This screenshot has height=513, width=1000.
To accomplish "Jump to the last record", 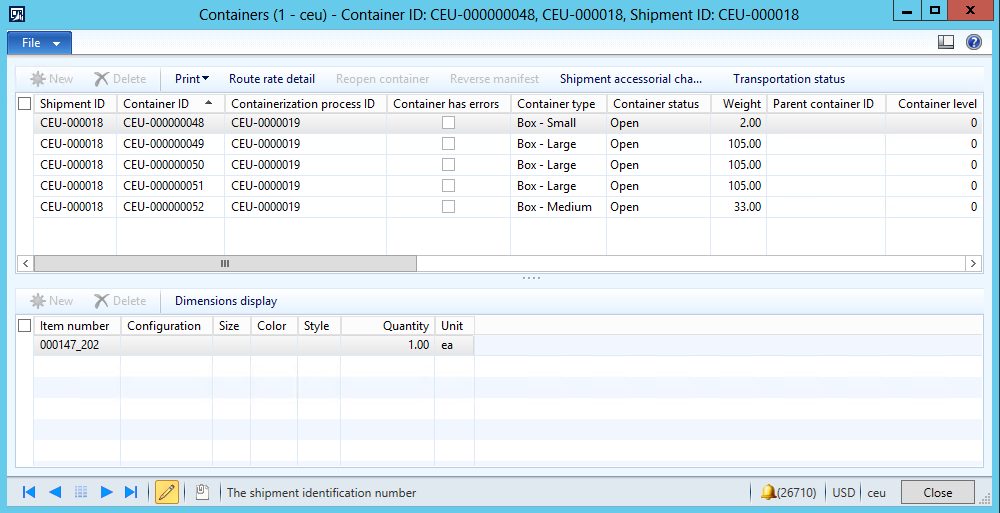I will click(131, 492).
